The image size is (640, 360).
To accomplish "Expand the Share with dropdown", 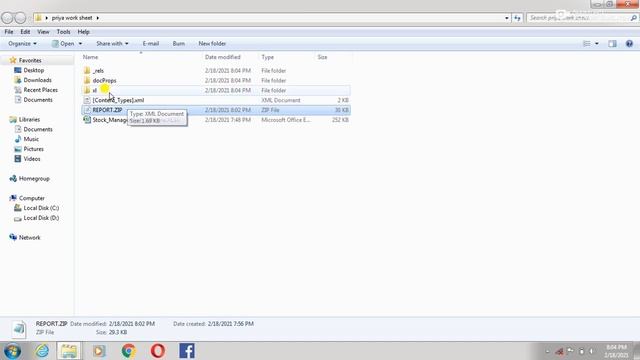I will point(112,44).
